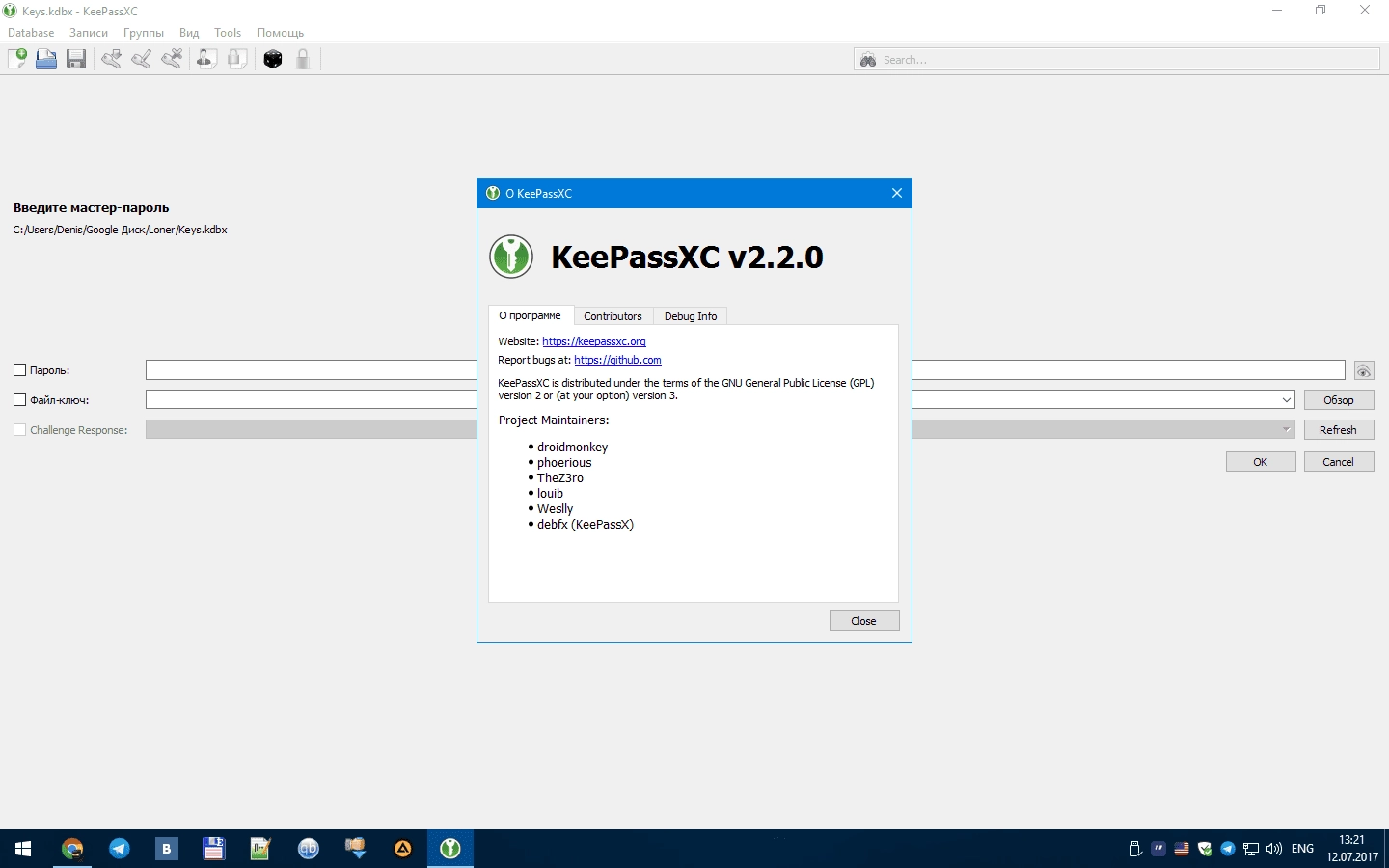The width and height of the screenshot is (1389, 868).
Task: Open the keepassxc.org website link
Action: pos(594,341)
